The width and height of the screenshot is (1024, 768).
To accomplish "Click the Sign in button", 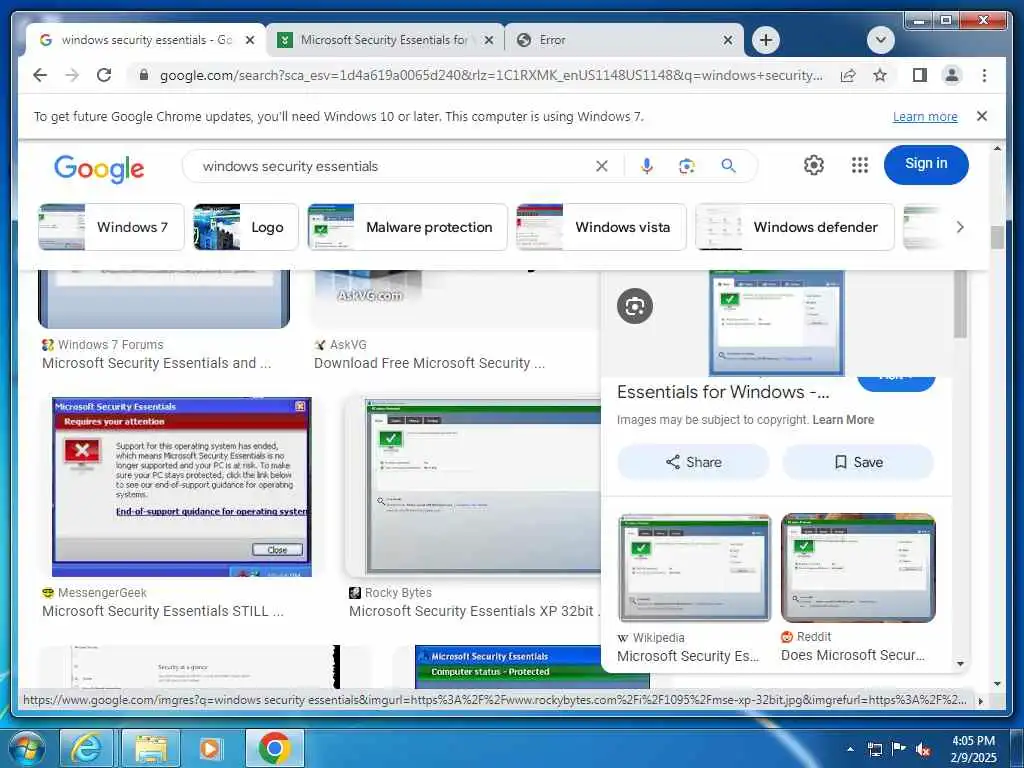I will pos(926,165).
